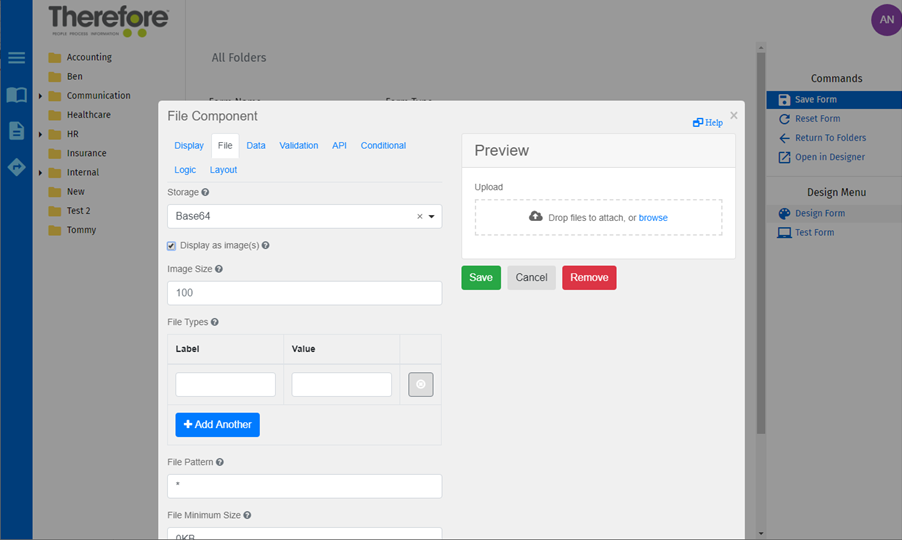Viewport: 902px width, 540px height.
Task: Click the document icon in left sidebar
Action: [16, 131]
